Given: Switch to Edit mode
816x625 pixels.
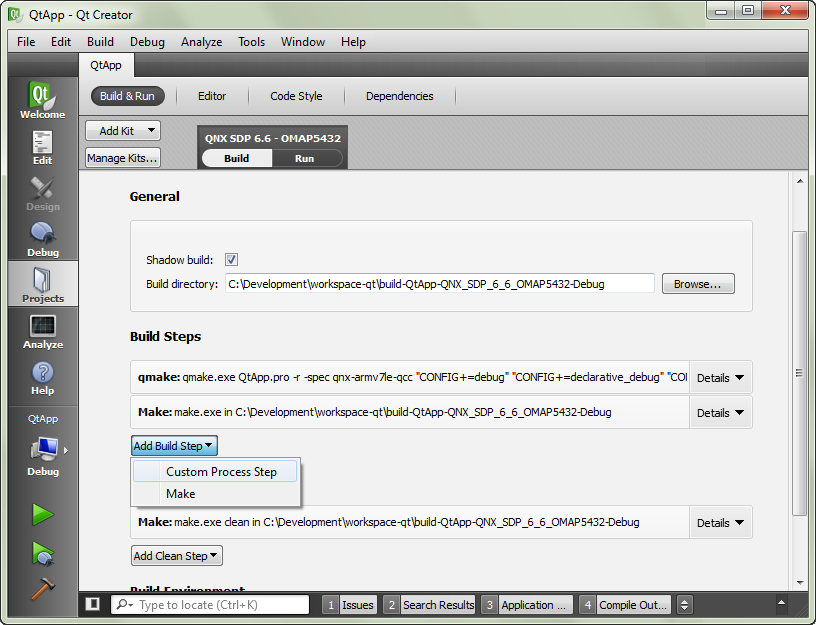Looking at the screenshot, I should pos(42,147).
